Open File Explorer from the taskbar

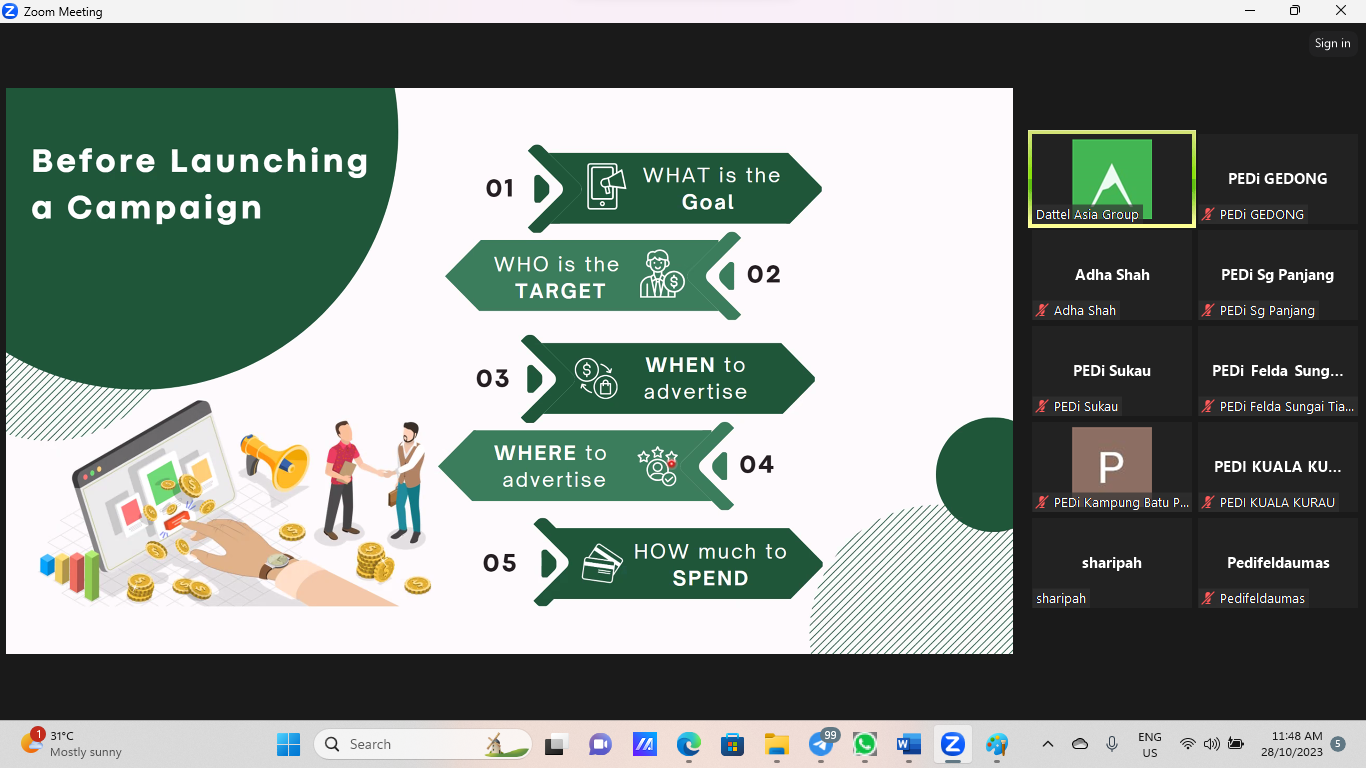(x=776, y=744)
